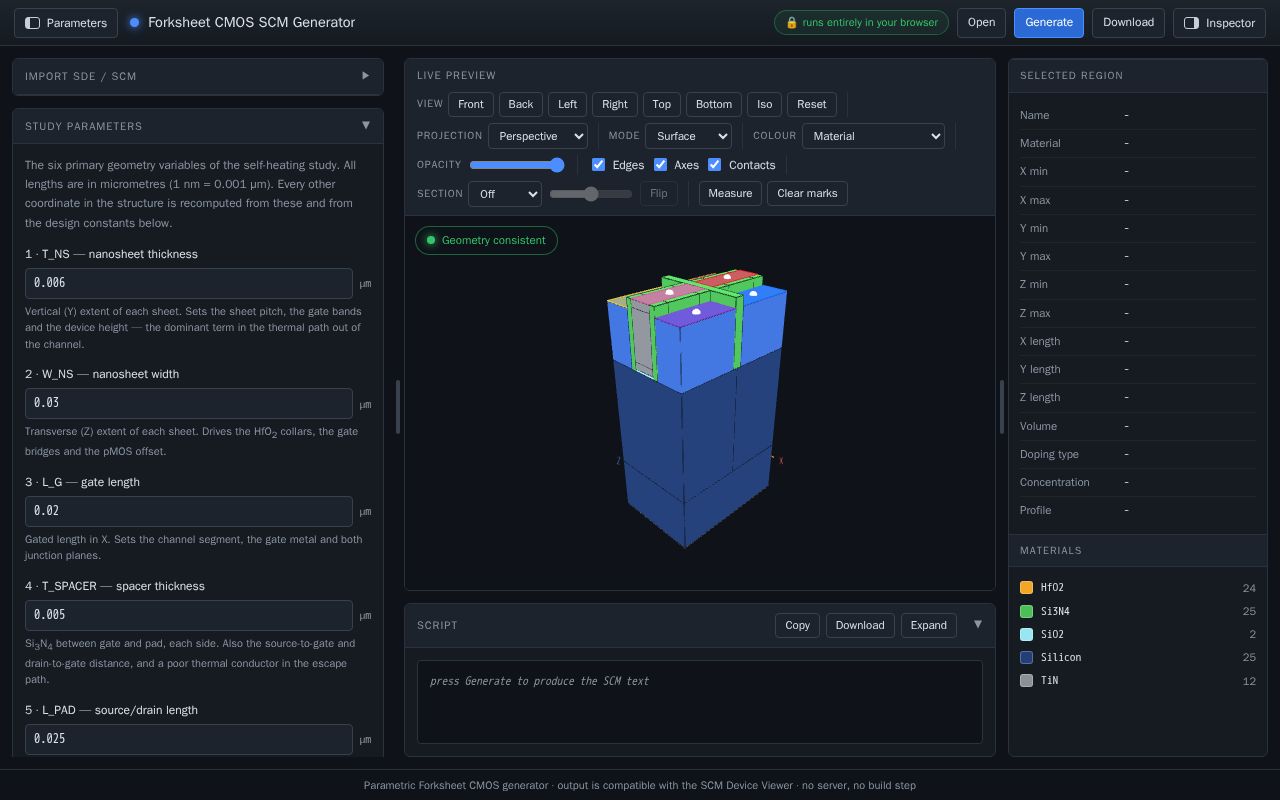This screenshot has width=1280, height=800.
Task: Toggle the Inspector panel
Action: point(1220,23)
